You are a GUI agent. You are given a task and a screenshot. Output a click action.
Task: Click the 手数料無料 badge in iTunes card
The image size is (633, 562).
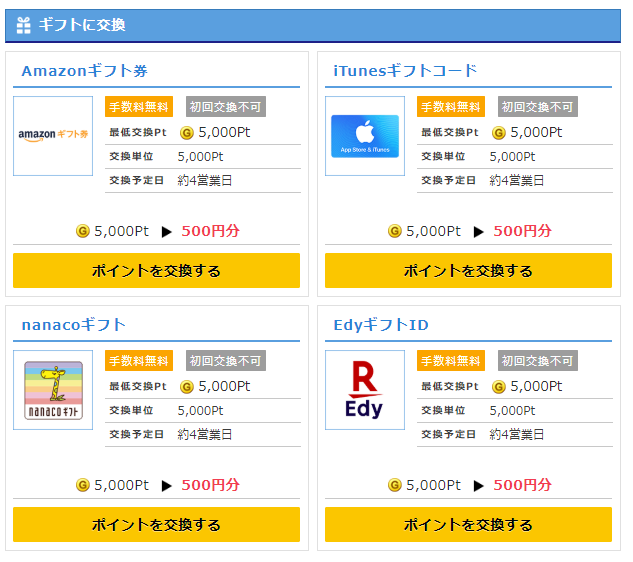[451, 107]
